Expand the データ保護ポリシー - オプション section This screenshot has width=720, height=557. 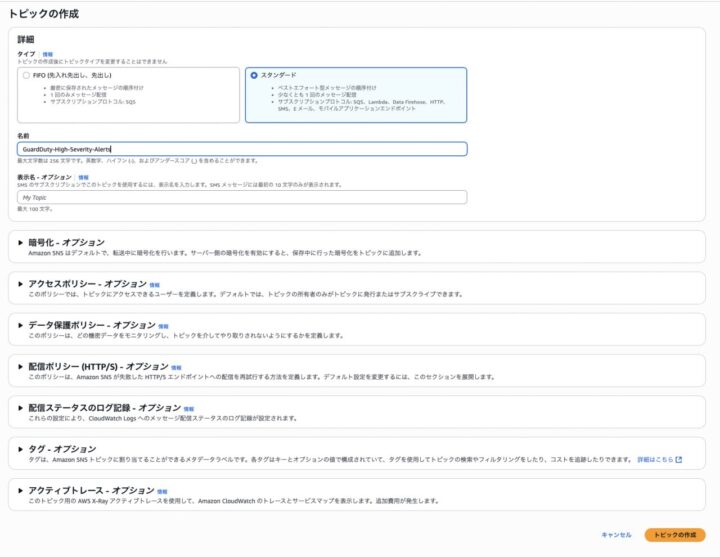pyautogui.click(x=21, y=325)
